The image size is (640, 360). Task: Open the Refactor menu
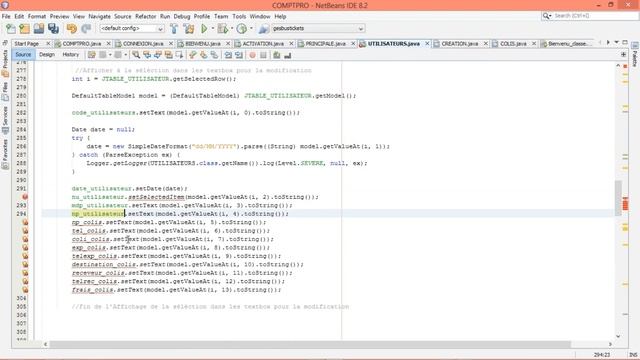(x=145, y=16)
